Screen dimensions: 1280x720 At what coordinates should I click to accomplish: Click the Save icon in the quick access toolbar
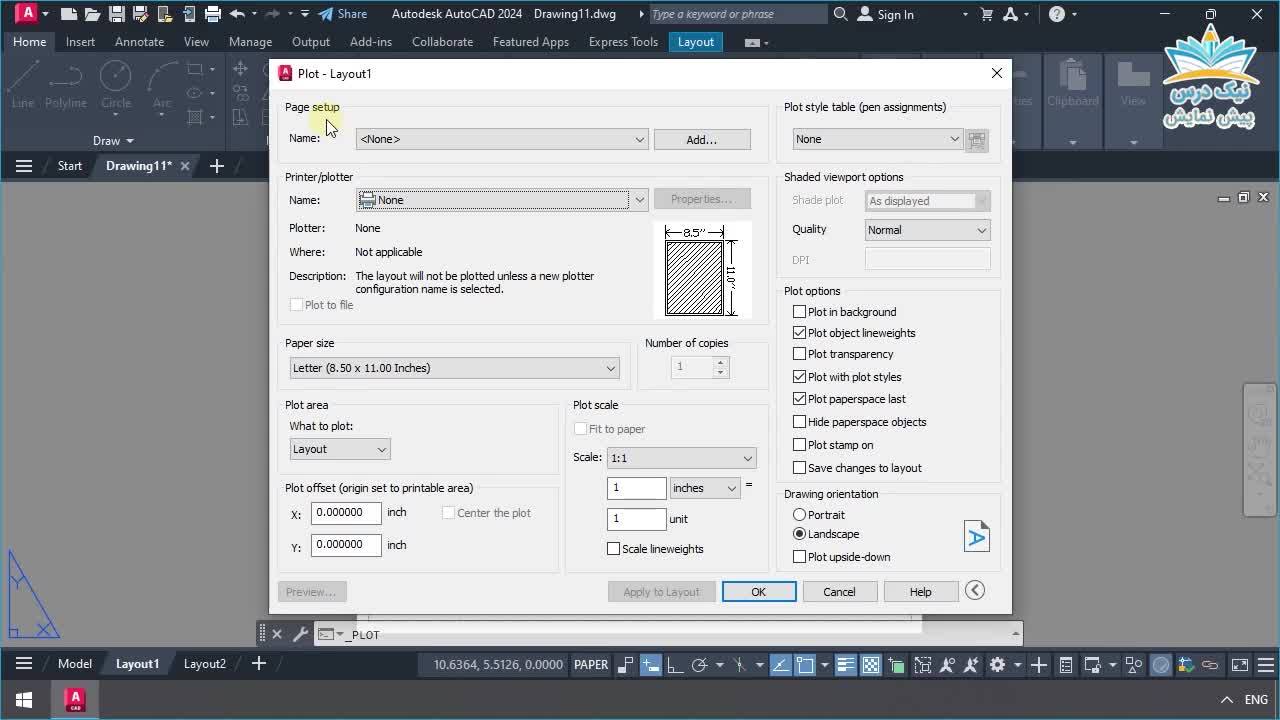[x=116, y=14]
